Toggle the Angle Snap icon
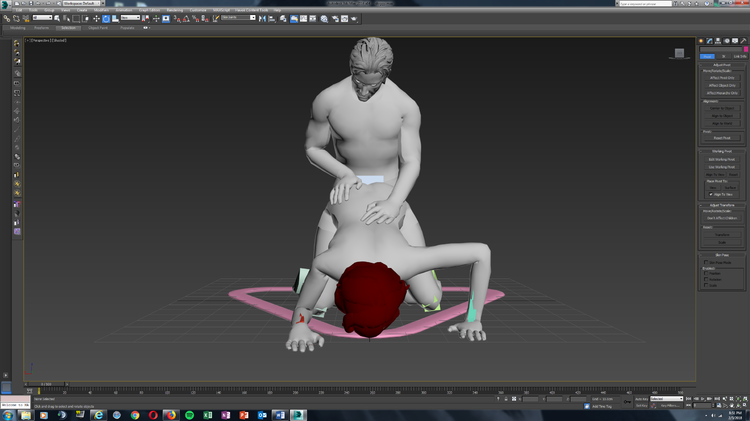Image resolution: width=750 pixels, height=421 pixels. tap(186, 19)
